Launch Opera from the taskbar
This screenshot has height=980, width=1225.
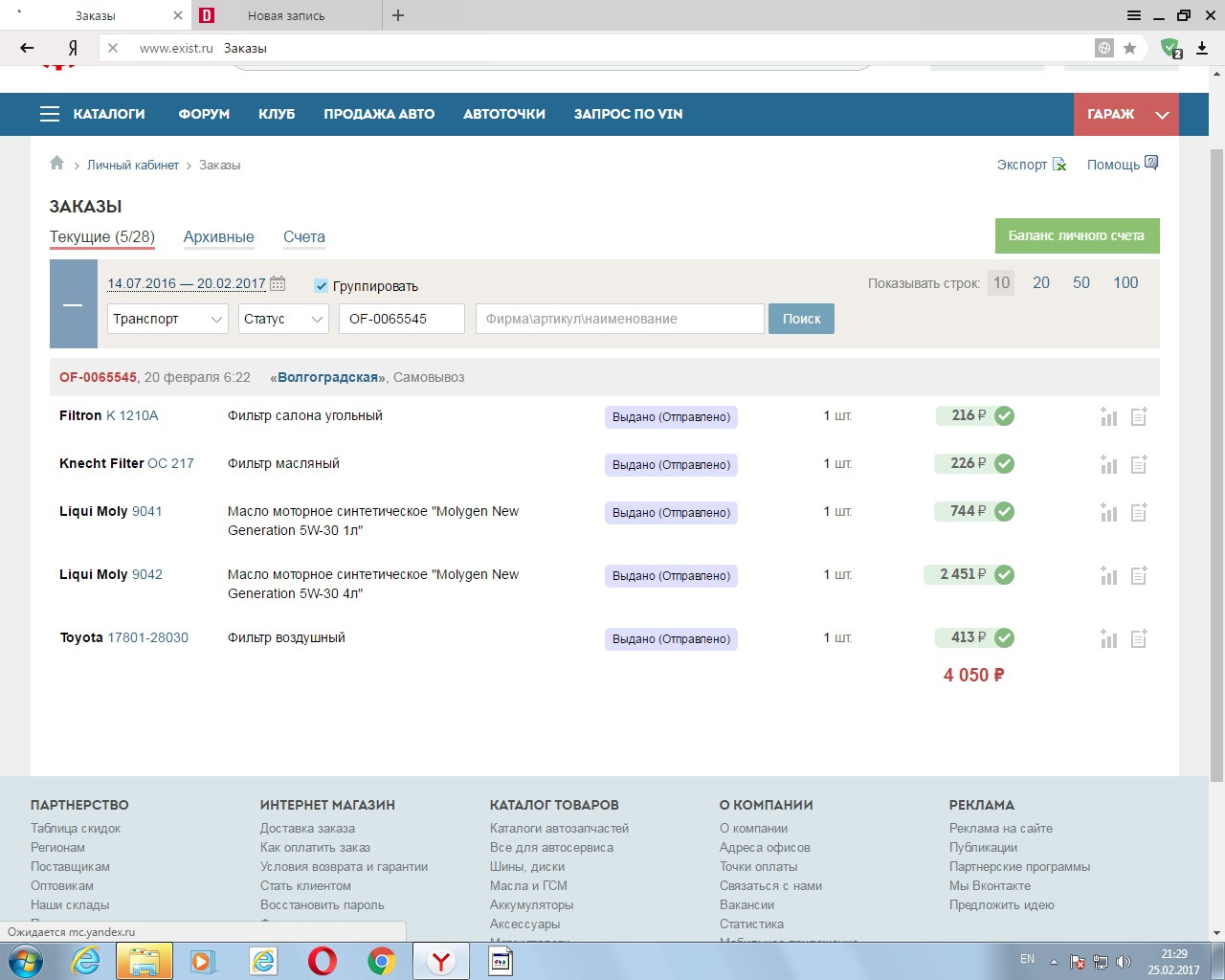(323, 961)
